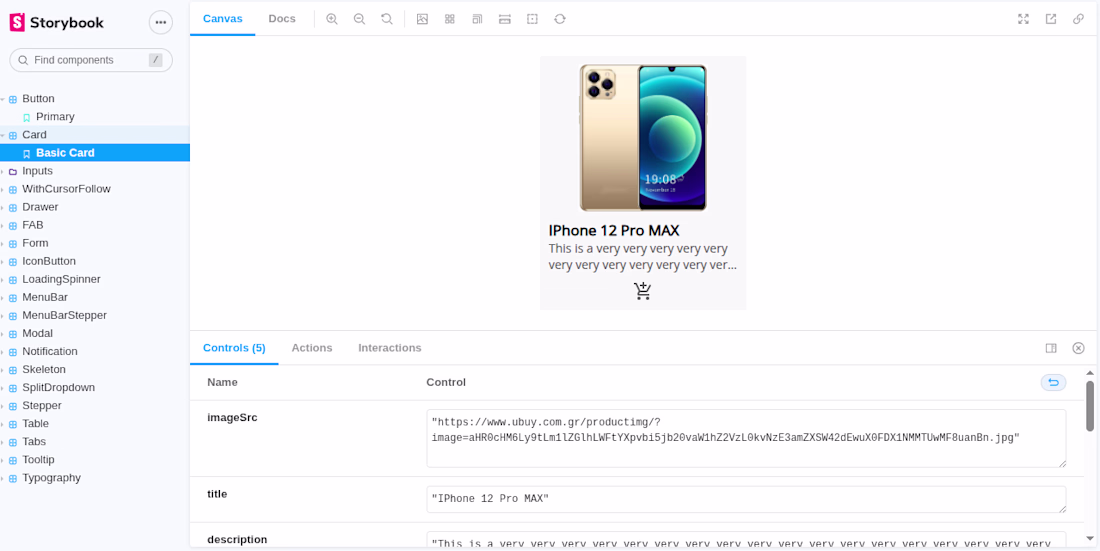Zoom out the canvas

click(x=359, y=19)
